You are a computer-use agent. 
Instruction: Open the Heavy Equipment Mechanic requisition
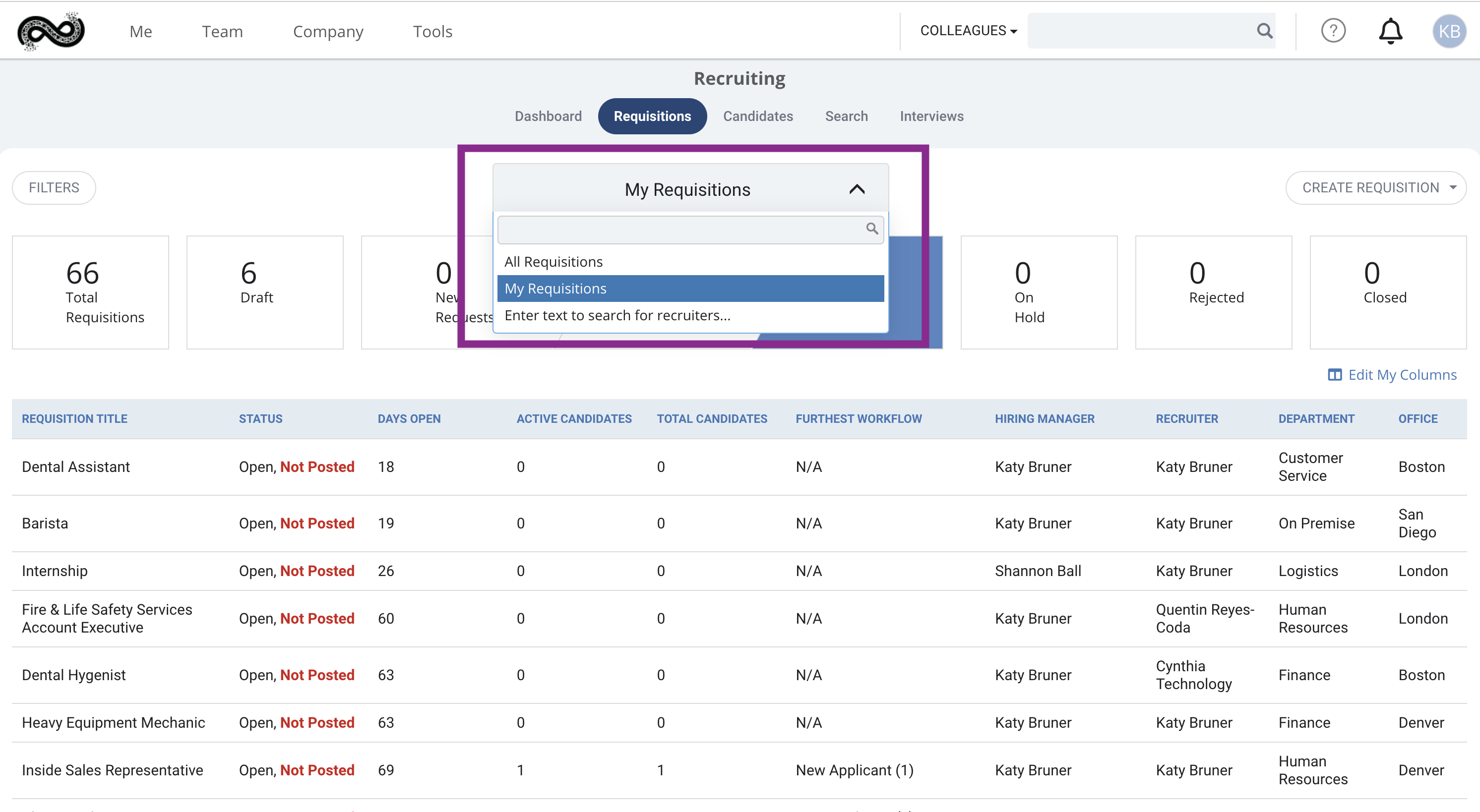click(113, 723)
